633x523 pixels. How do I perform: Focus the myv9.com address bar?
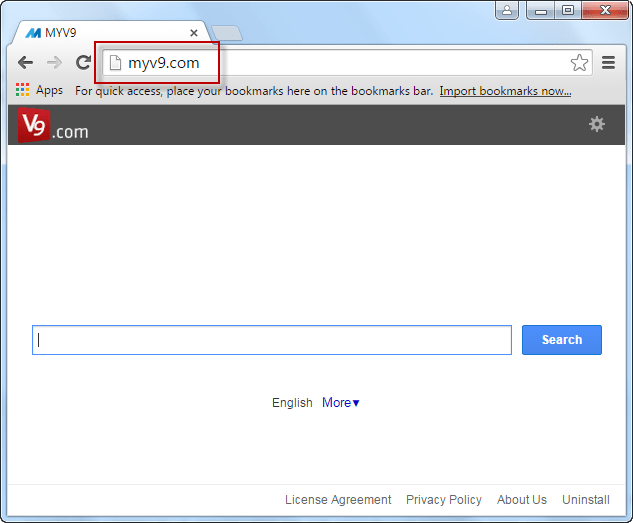tap(347, 63)
